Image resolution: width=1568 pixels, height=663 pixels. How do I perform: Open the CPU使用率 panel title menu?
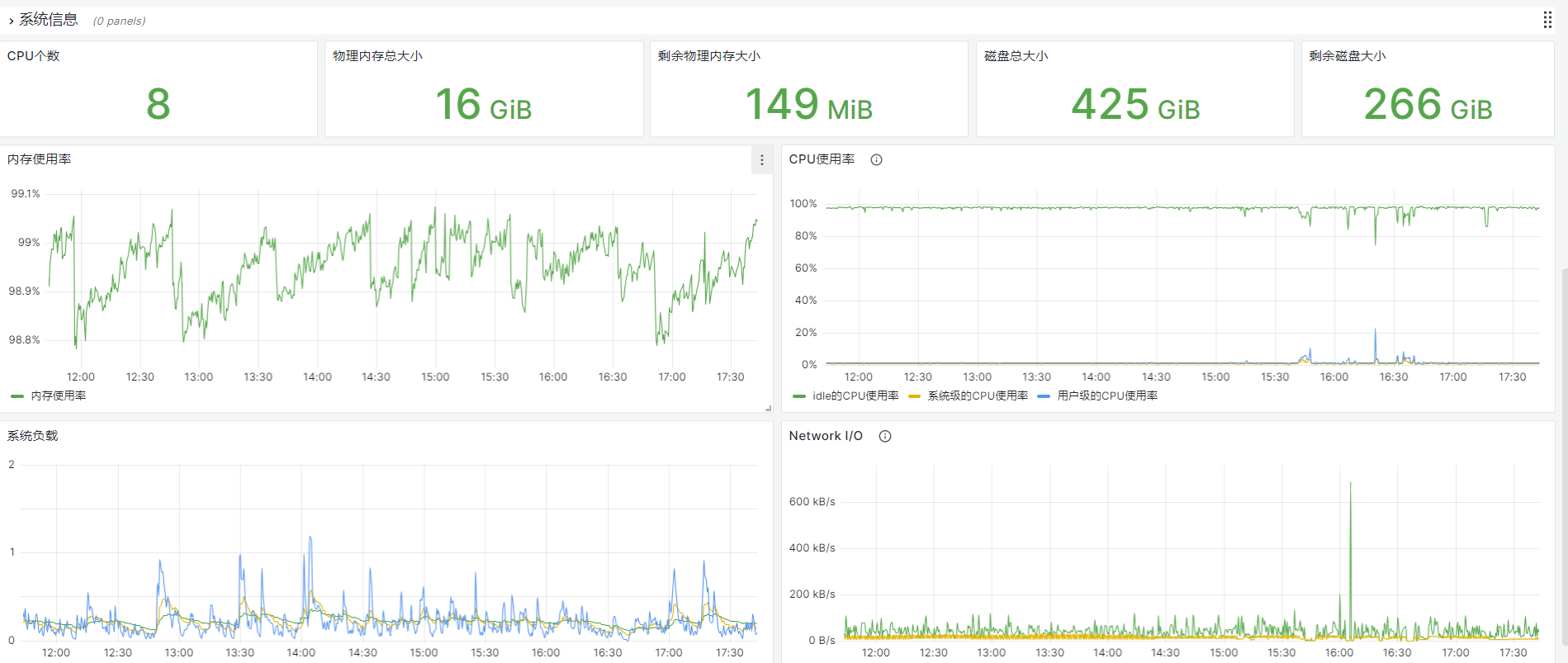click(822, 159)
